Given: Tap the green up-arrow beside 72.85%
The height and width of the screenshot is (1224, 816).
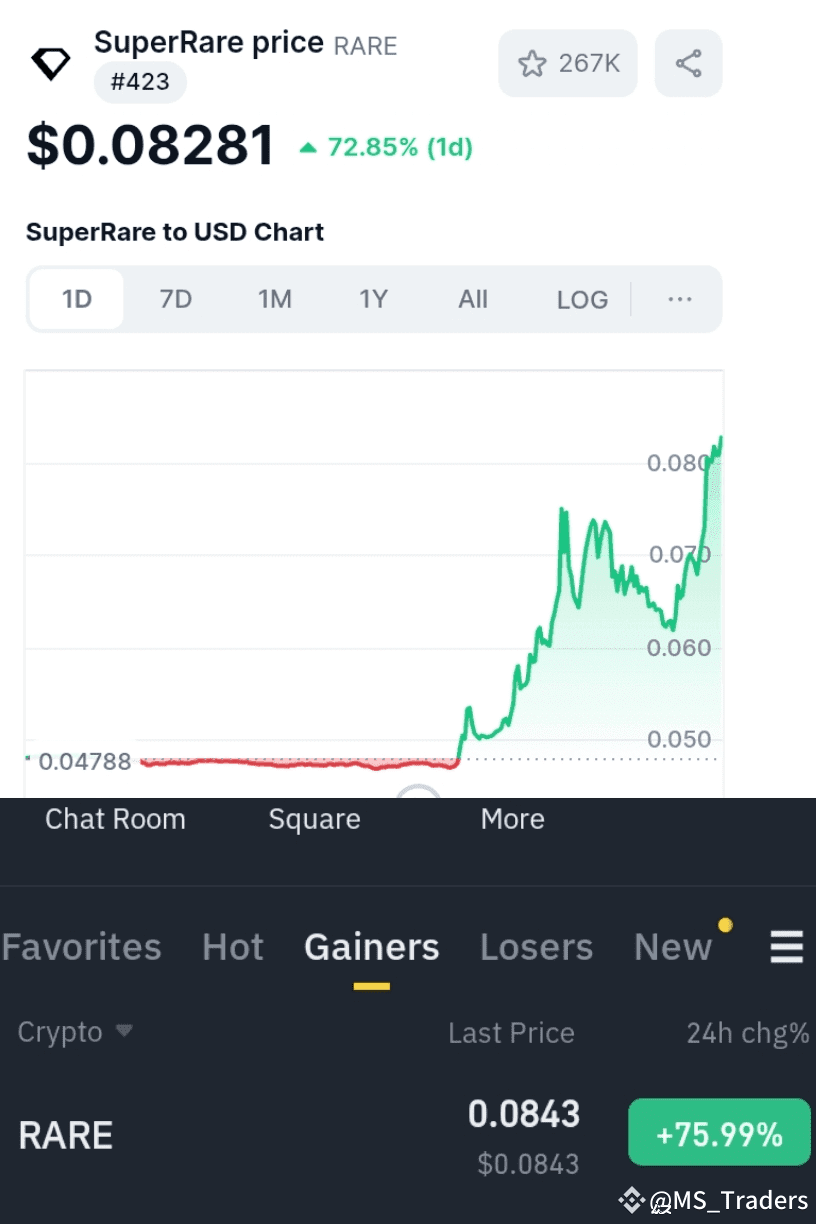Looking at the screenshot, I should [310, 146].
